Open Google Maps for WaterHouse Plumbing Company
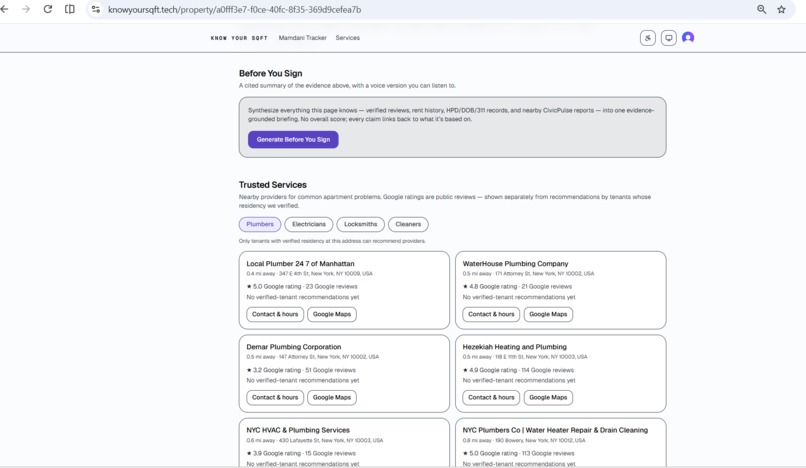Screen dimensions: 806x468 [x=548, y=314]
